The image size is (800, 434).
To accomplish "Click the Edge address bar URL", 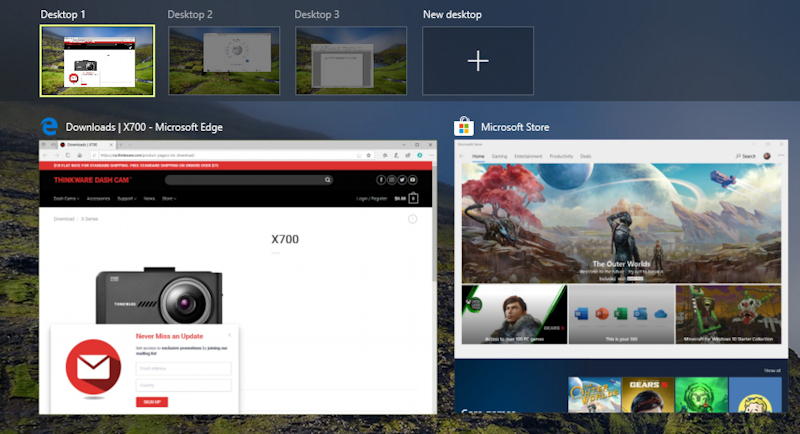I will coord(147,155).
